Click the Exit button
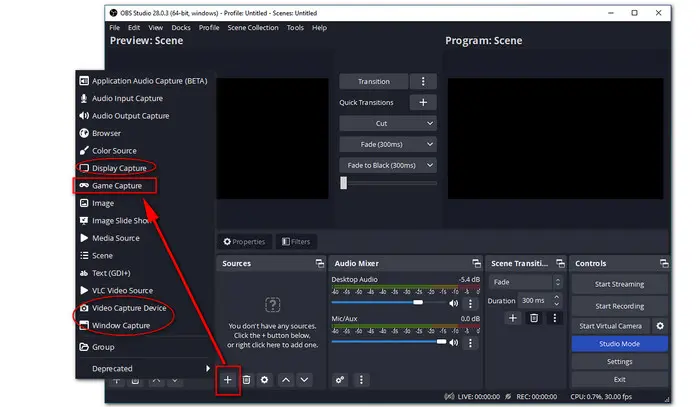 click(x=619, y=379)
